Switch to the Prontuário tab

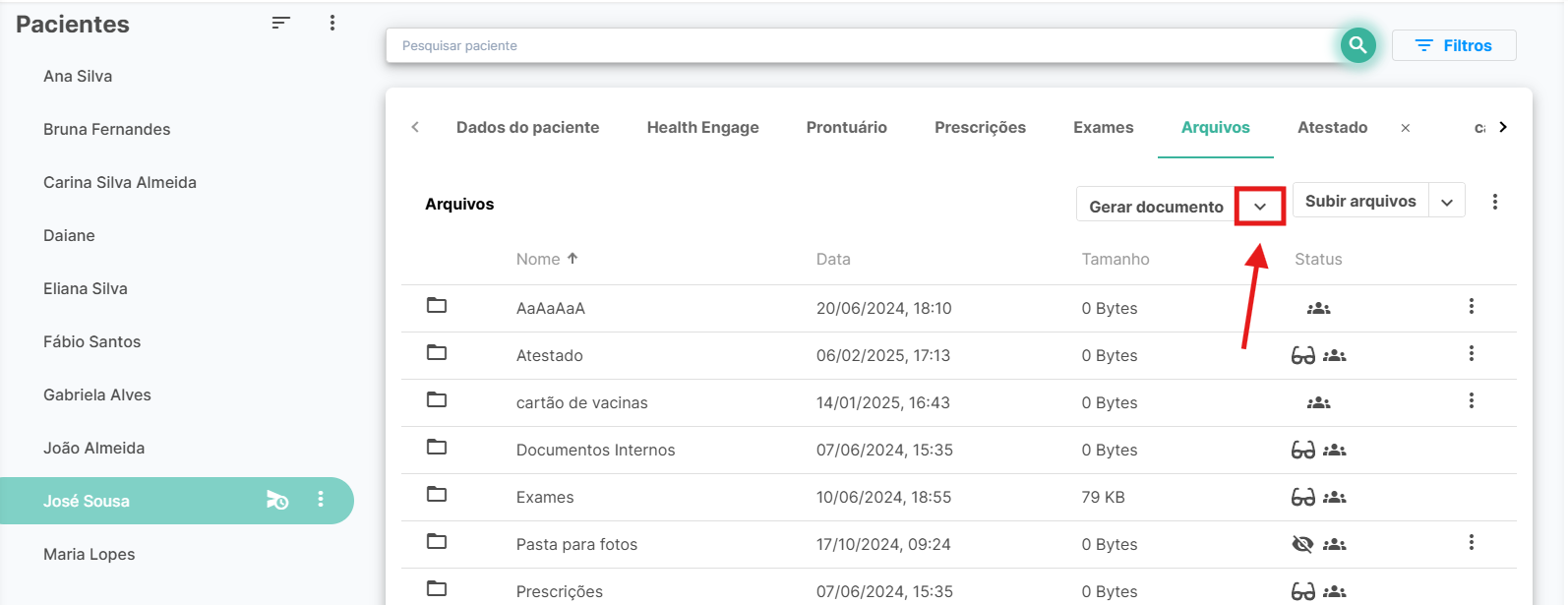[846, 127]
